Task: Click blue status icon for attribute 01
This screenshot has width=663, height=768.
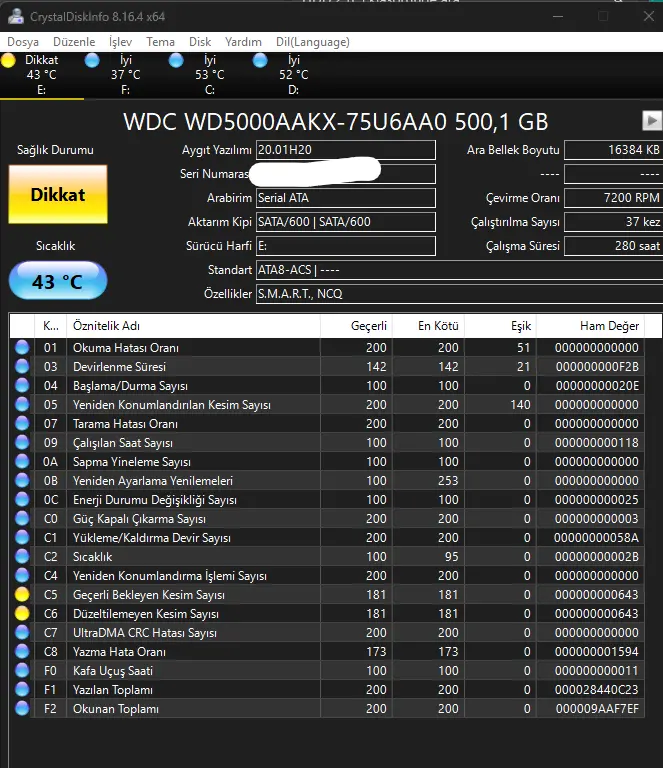Action: click(x=22, y=347)
